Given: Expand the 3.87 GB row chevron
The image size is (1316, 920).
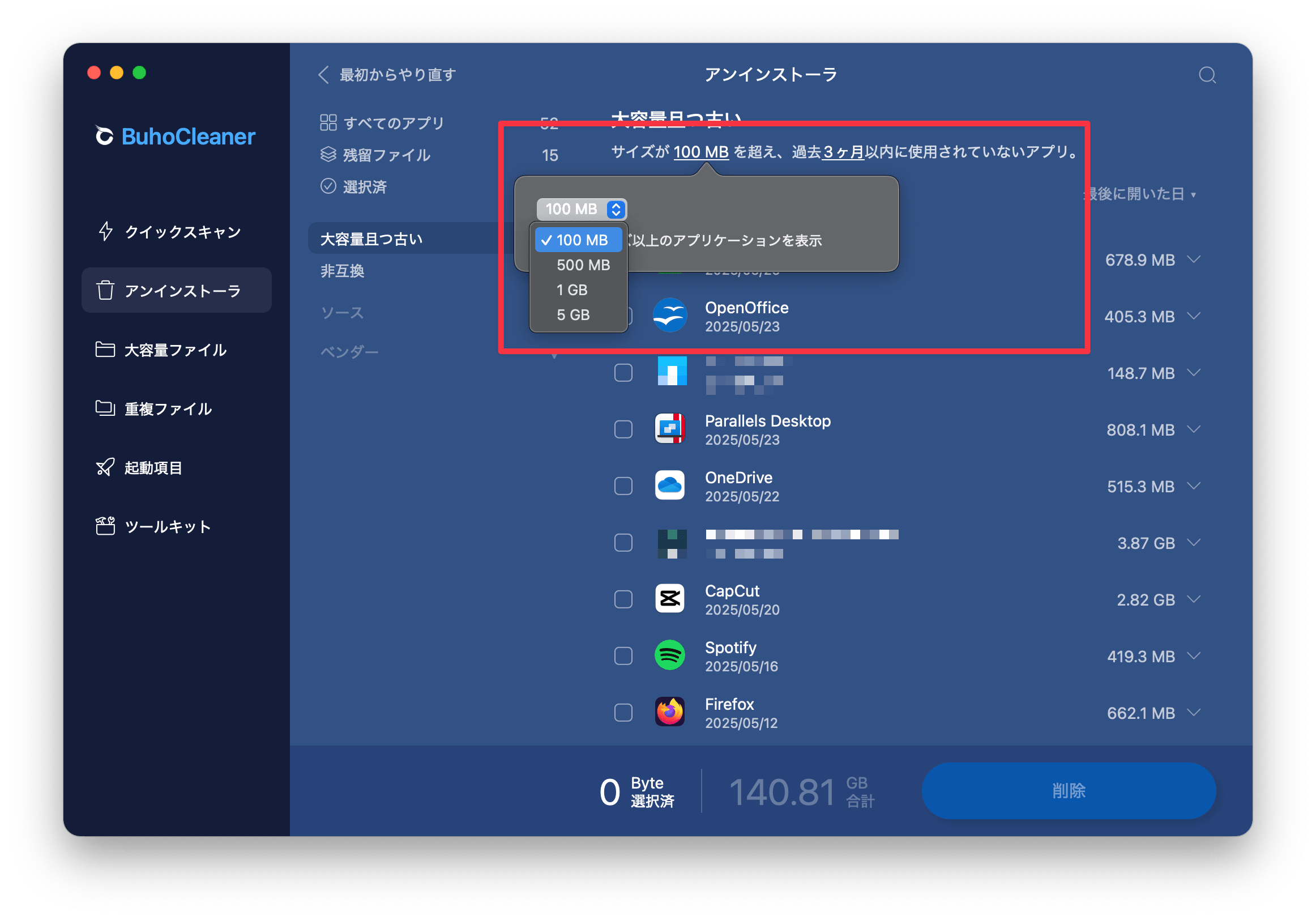Looking at the screenshot, I should [x=1193, y=543].
